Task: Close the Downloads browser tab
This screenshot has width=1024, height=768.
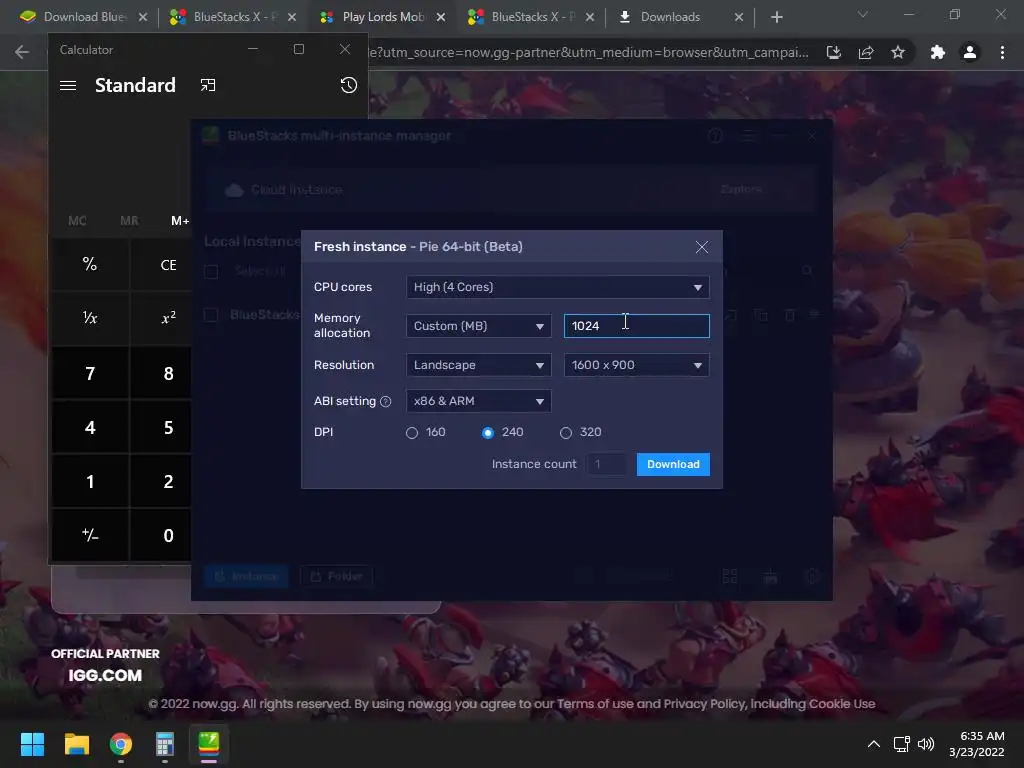Action: point(739,18)
